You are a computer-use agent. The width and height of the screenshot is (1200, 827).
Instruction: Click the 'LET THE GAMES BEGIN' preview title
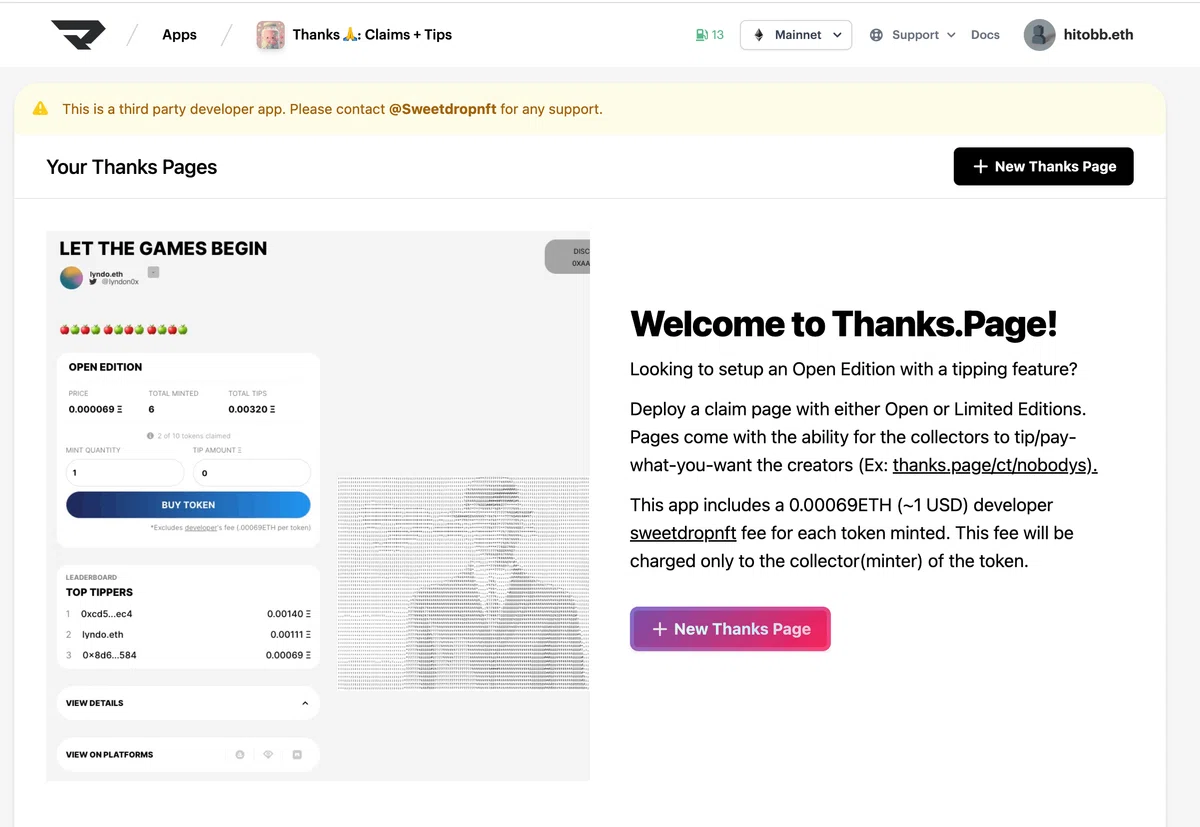[163, 249]
